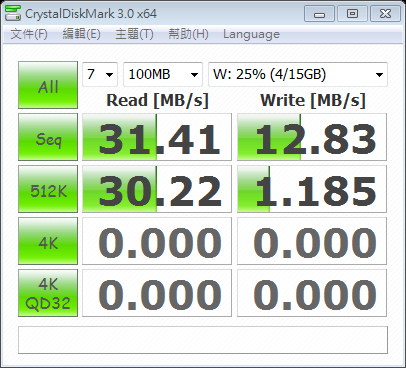Select the Seq read value 31.41

[157, 137]
